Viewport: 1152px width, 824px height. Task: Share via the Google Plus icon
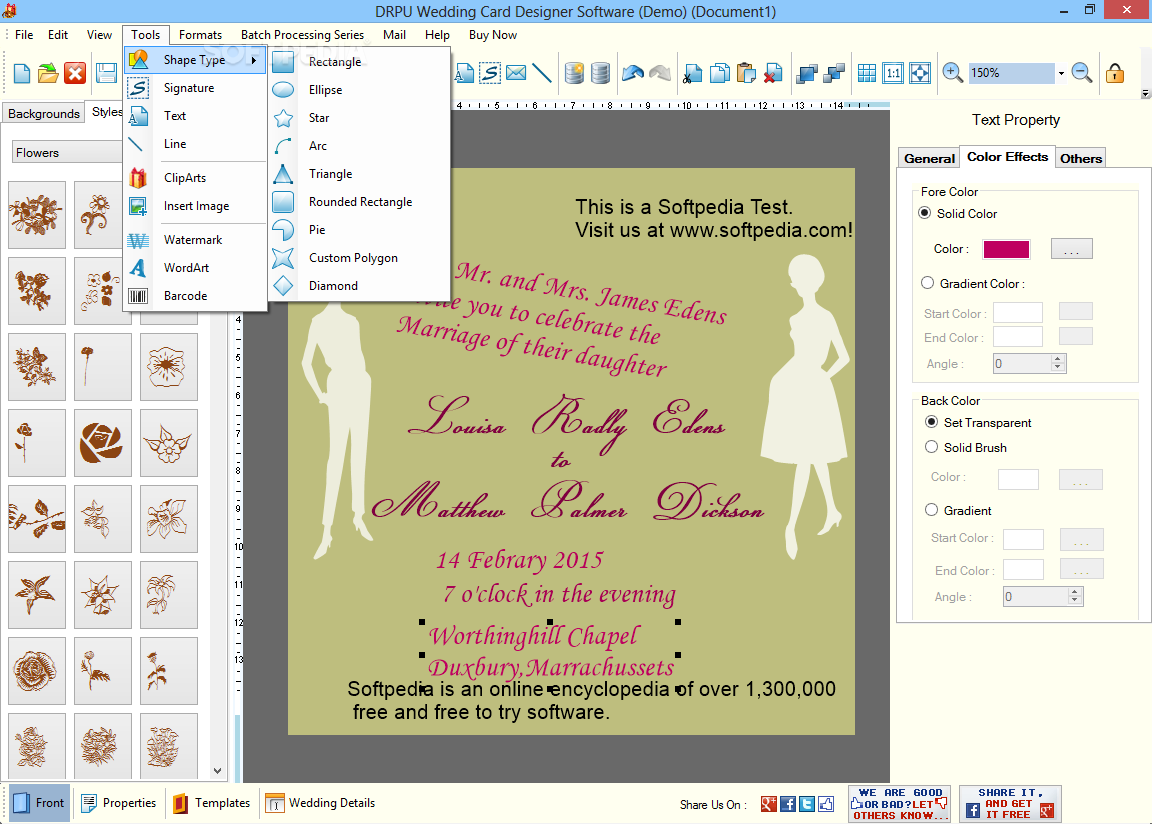coord(768,804)
